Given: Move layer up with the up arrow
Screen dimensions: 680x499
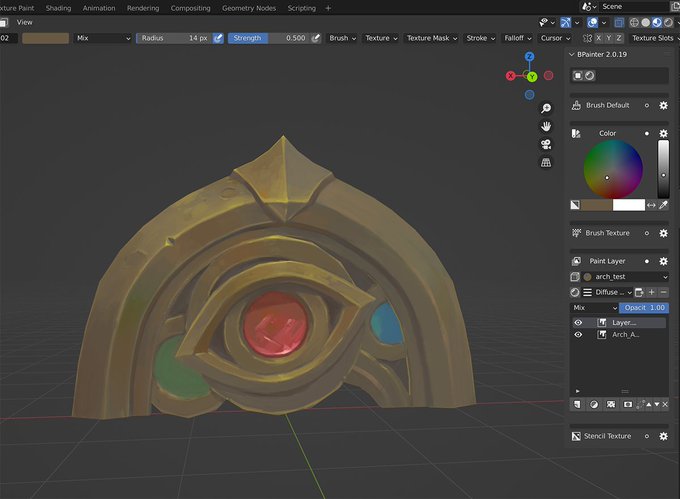Looking at the screenshot, I should click(649, 404).
